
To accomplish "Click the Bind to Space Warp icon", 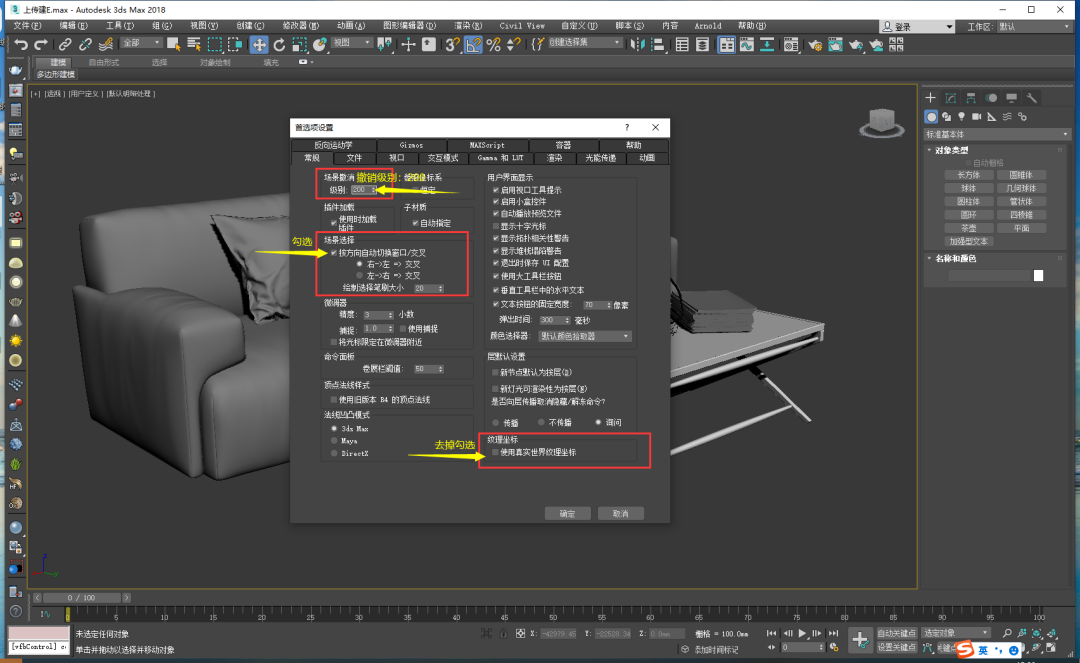I will (106, 45).
